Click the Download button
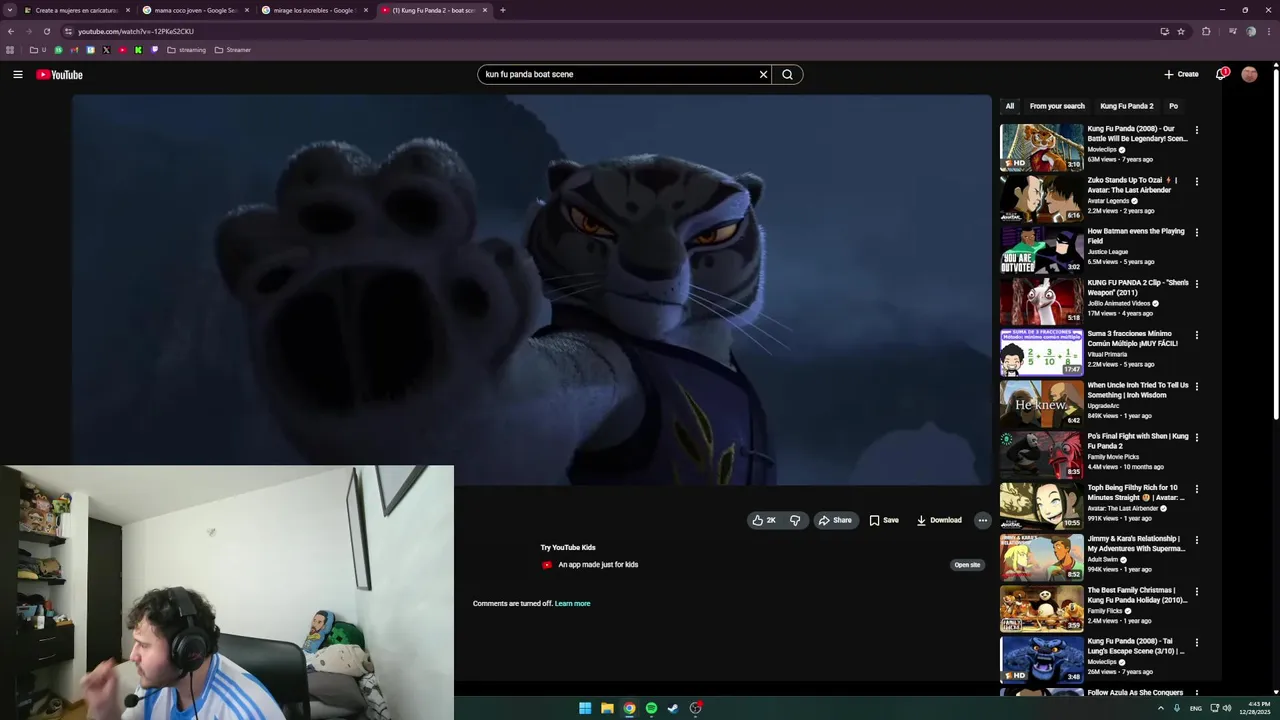Screen dimensions: 1280x720 [939, 520]
